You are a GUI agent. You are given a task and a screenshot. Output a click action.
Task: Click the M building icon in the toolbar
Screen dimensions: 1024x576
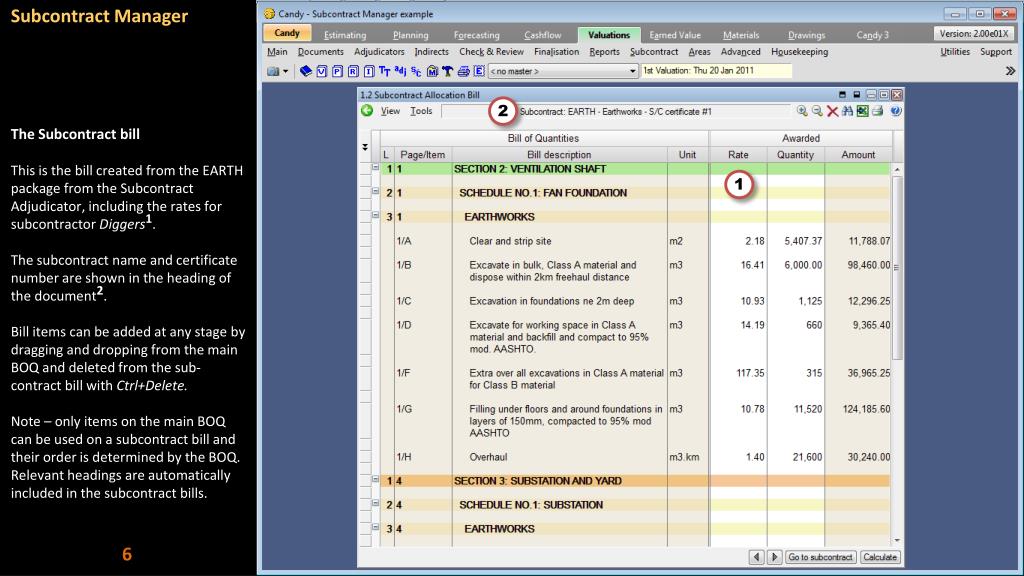(432, 71)
